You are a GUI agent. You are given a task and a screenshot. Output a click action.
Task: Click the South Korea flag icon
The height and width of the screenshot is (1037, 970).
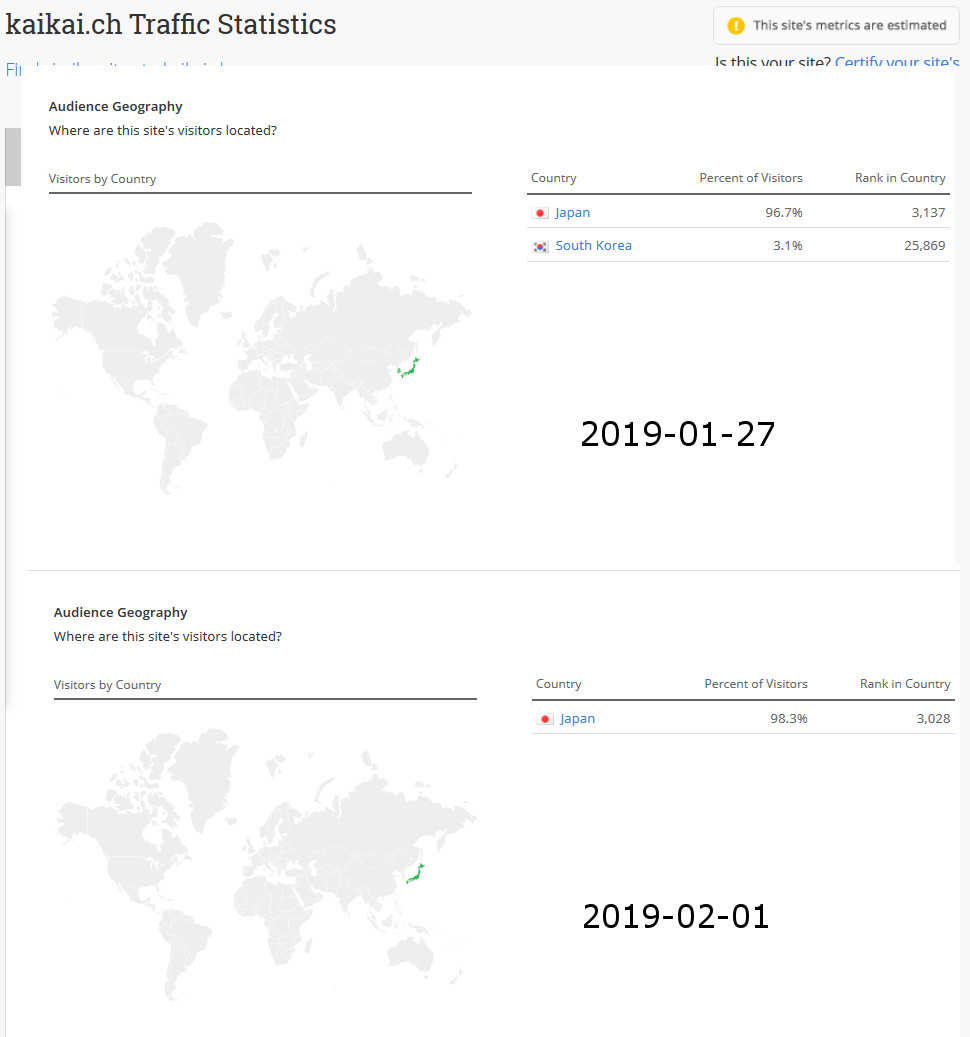[x=541, y=246]
